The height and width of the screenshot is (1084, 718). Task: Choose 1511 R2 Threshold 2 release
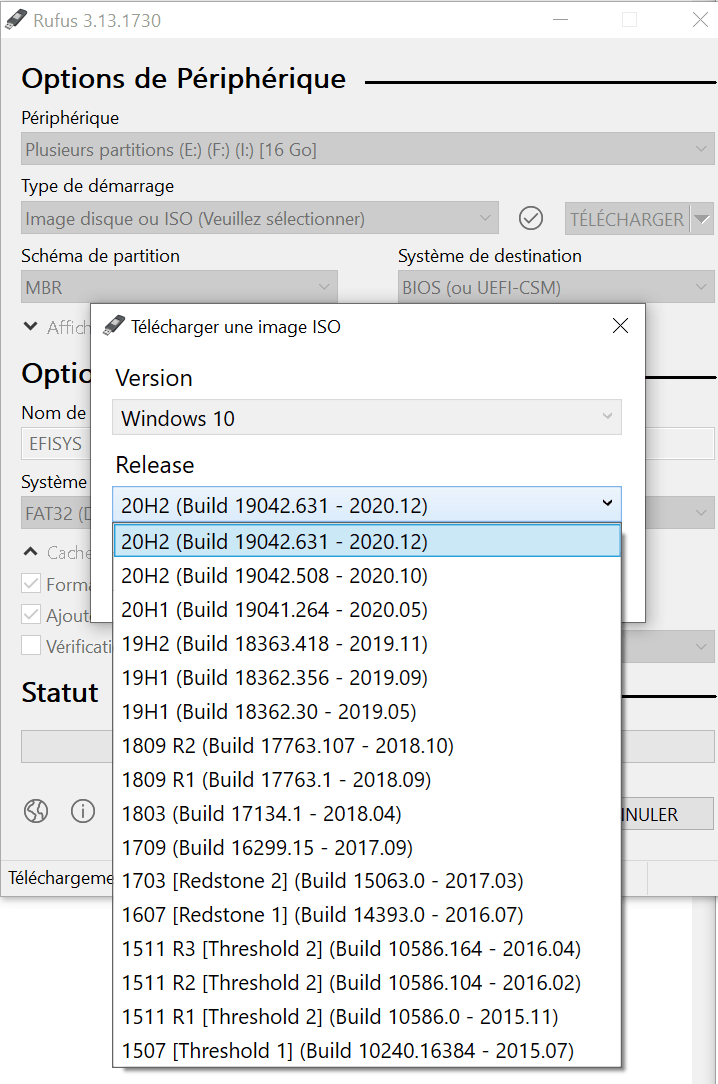coord(367,982)
